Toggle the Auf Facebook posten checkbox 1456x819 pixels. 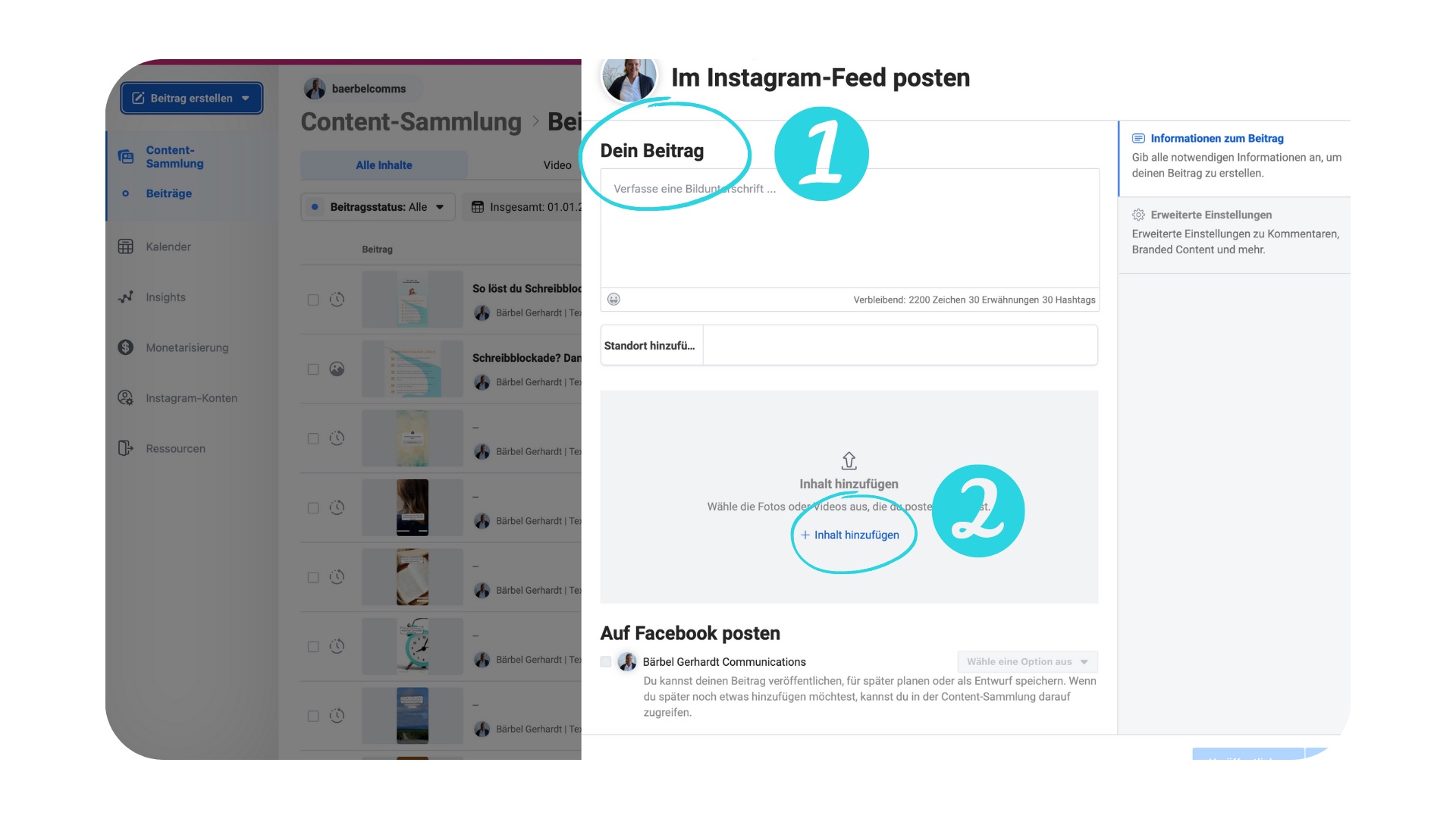(607, 661)
